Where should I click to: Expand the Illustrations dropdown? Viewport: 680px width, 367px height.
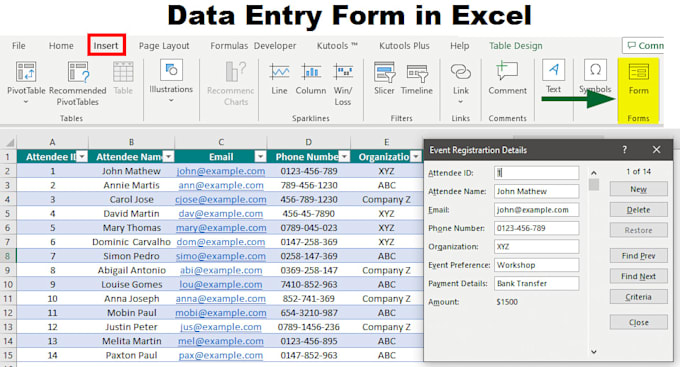[171, 101]
